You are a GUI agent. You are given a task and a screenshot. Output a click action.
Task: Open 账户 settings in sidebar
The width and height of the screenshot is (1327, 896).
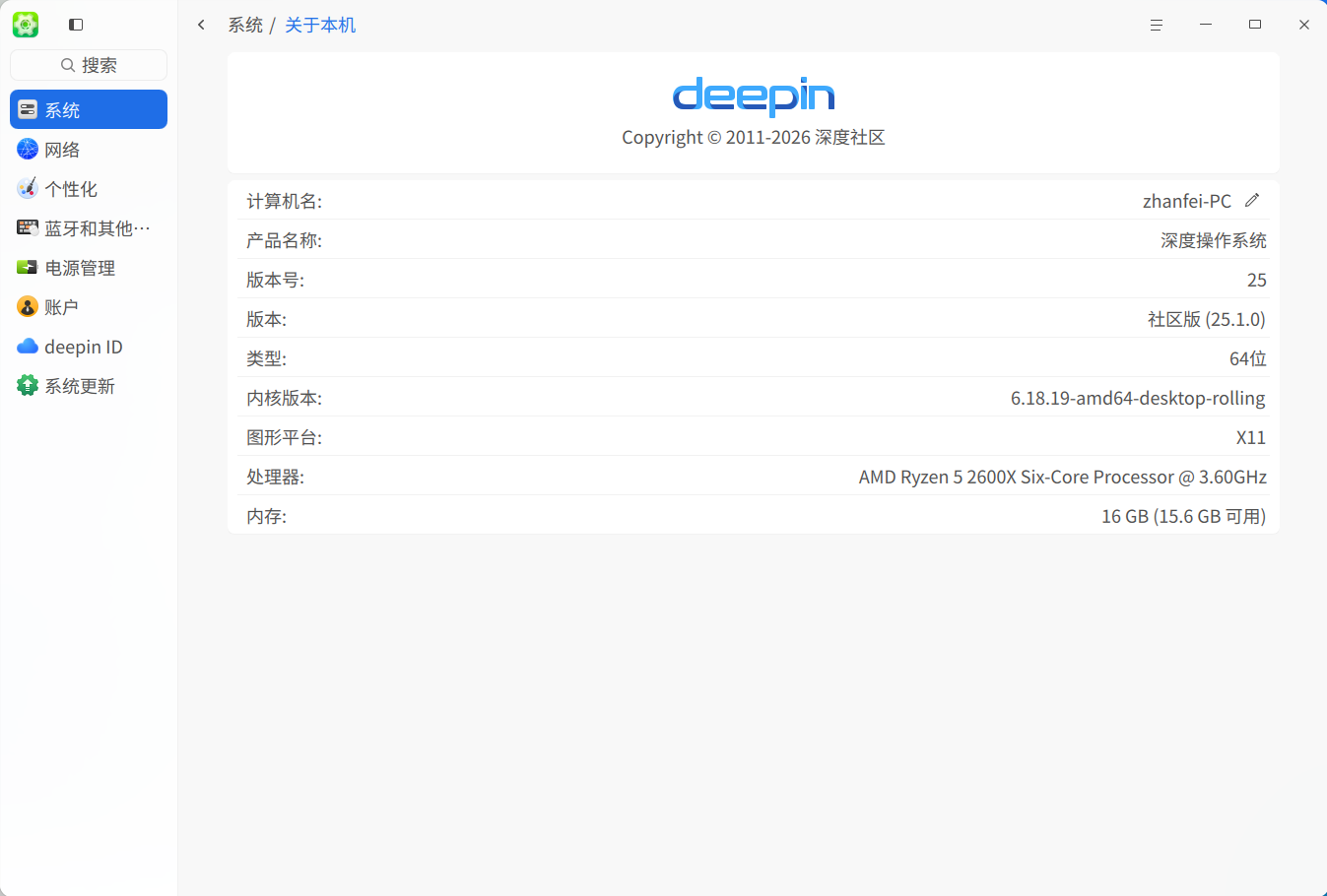(89, 306)
